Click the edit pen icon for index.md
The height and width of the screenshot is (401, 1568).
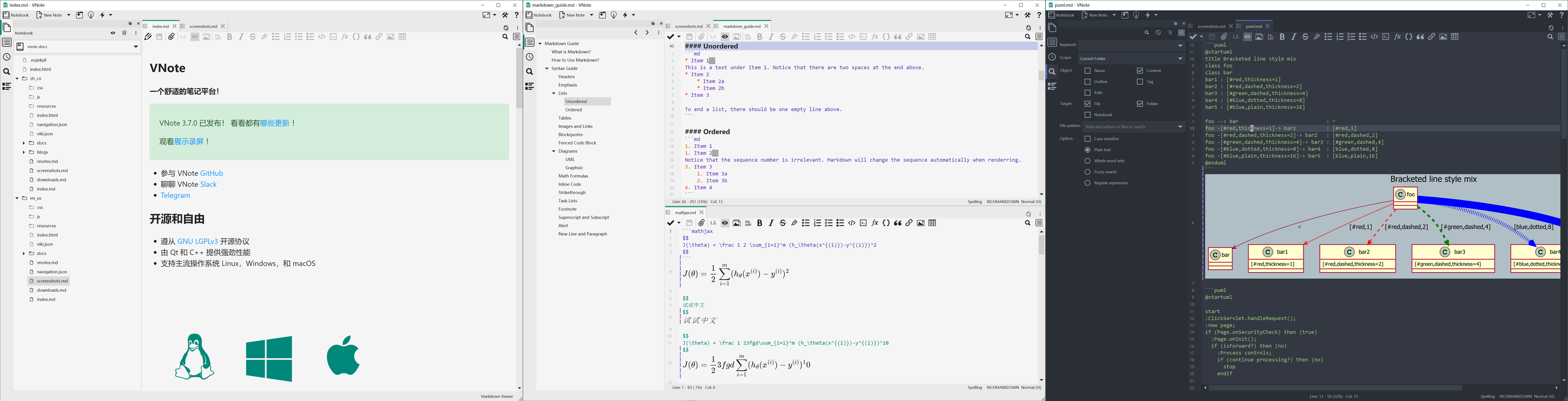148,36
